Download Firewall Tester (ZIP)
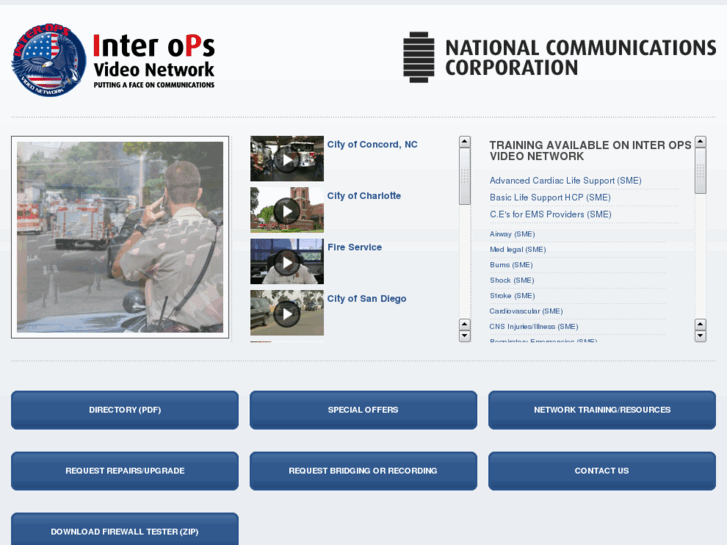727x545 pixels. point(125,529)
